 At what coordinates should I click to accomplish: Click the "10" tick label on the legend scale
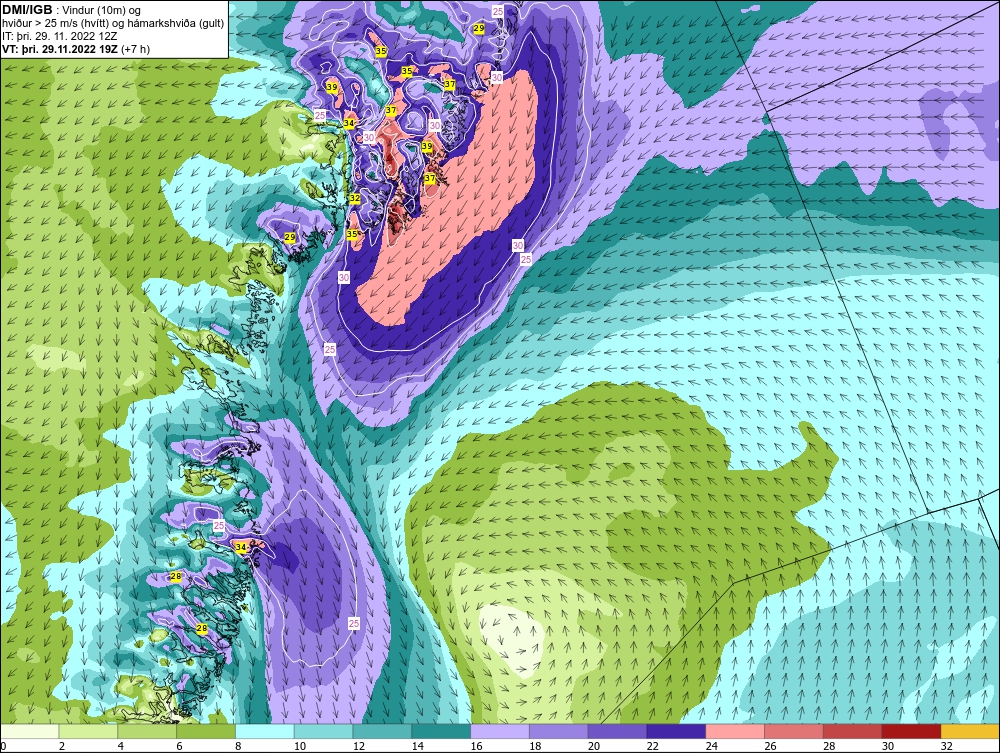pos(300,746)
